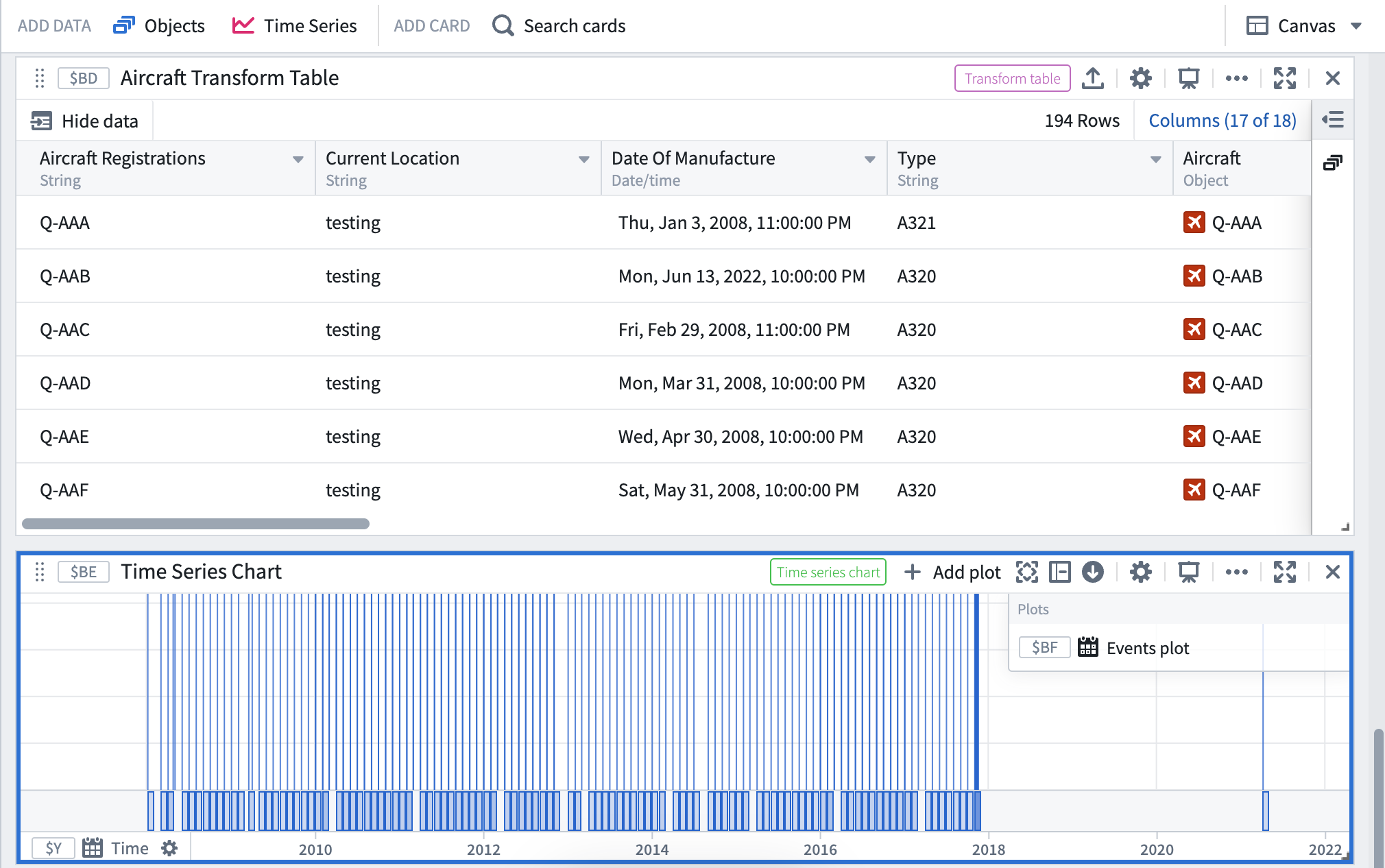Click the download icon in Time Series Chart
Image resolution: width=1385 pixels, height=868 pixels.
(1093, 572)
